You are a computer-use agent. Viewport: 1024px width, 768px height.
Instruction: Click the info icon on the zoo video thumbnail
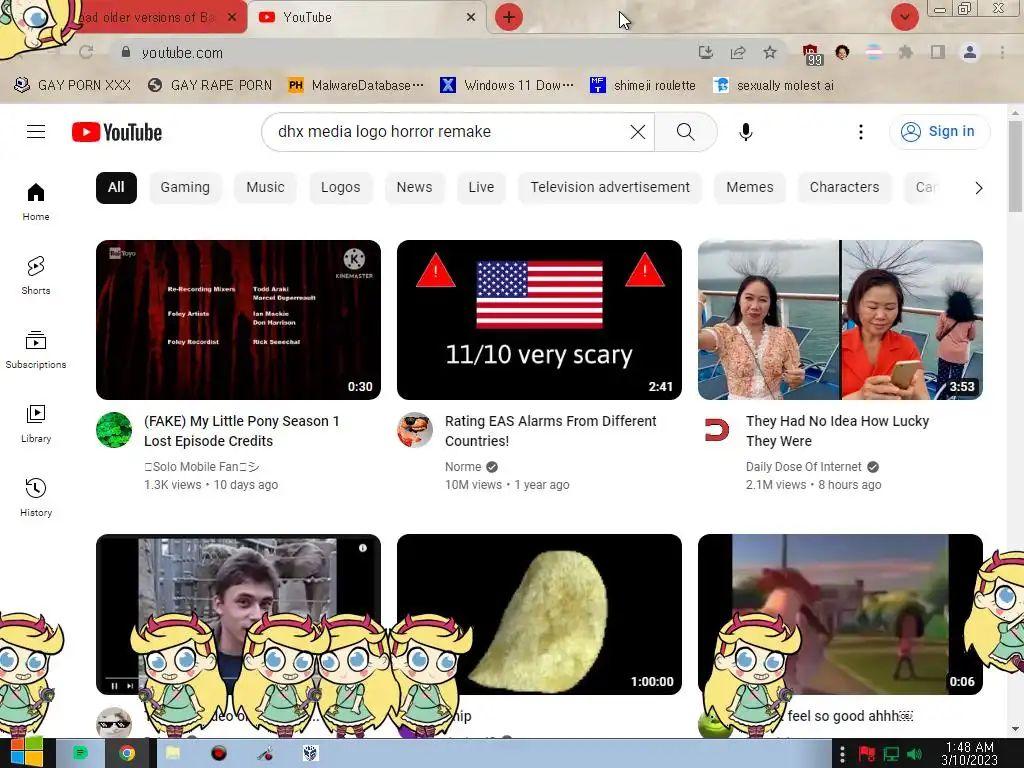tap(362, 548)
